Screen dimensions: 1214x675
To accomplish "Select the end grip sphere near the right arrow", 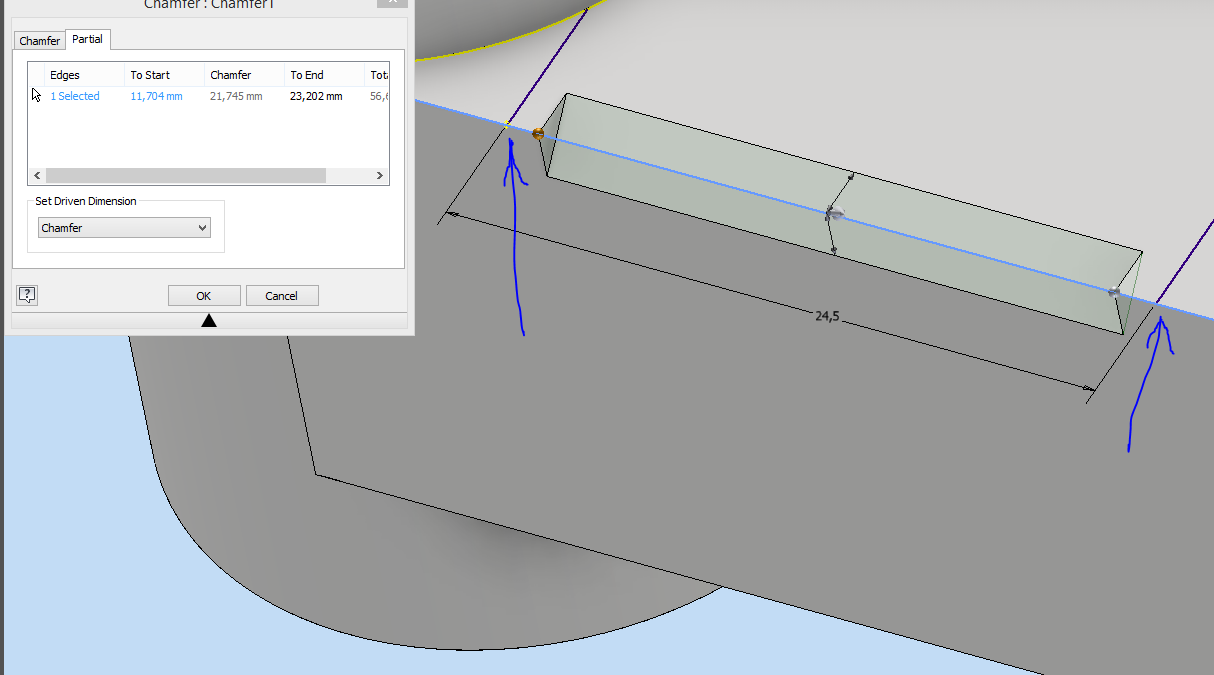I will pos(1113,293).
